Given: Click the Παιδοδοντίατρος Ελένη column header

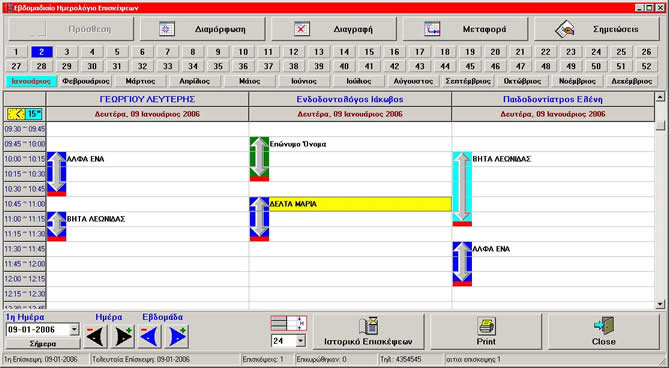Looking at the screenshot, I should pos(553,99).
